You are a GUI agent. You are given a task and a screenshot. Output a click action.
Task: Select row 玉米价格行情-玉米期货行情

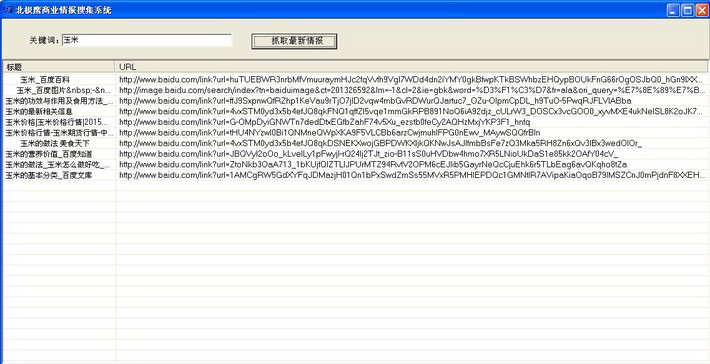(x=356, y=133)
